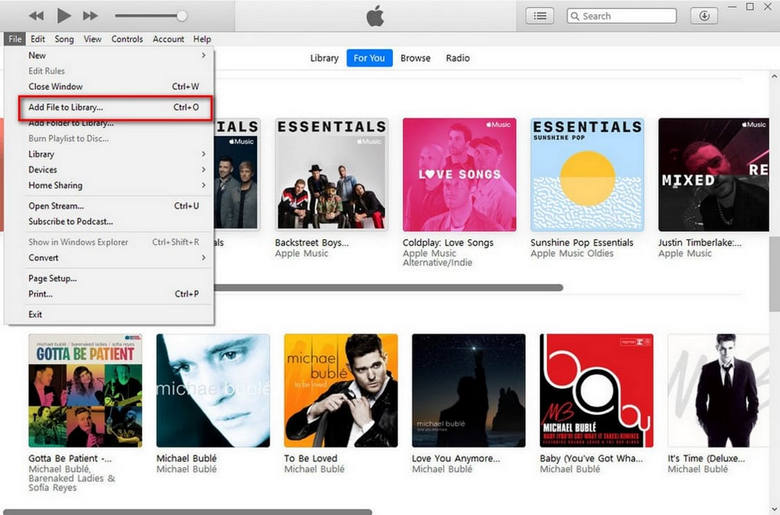Screen dimensions: 780x515
Task: Click the bottom albums horizontal scrollbar
Action: point(187,512)
